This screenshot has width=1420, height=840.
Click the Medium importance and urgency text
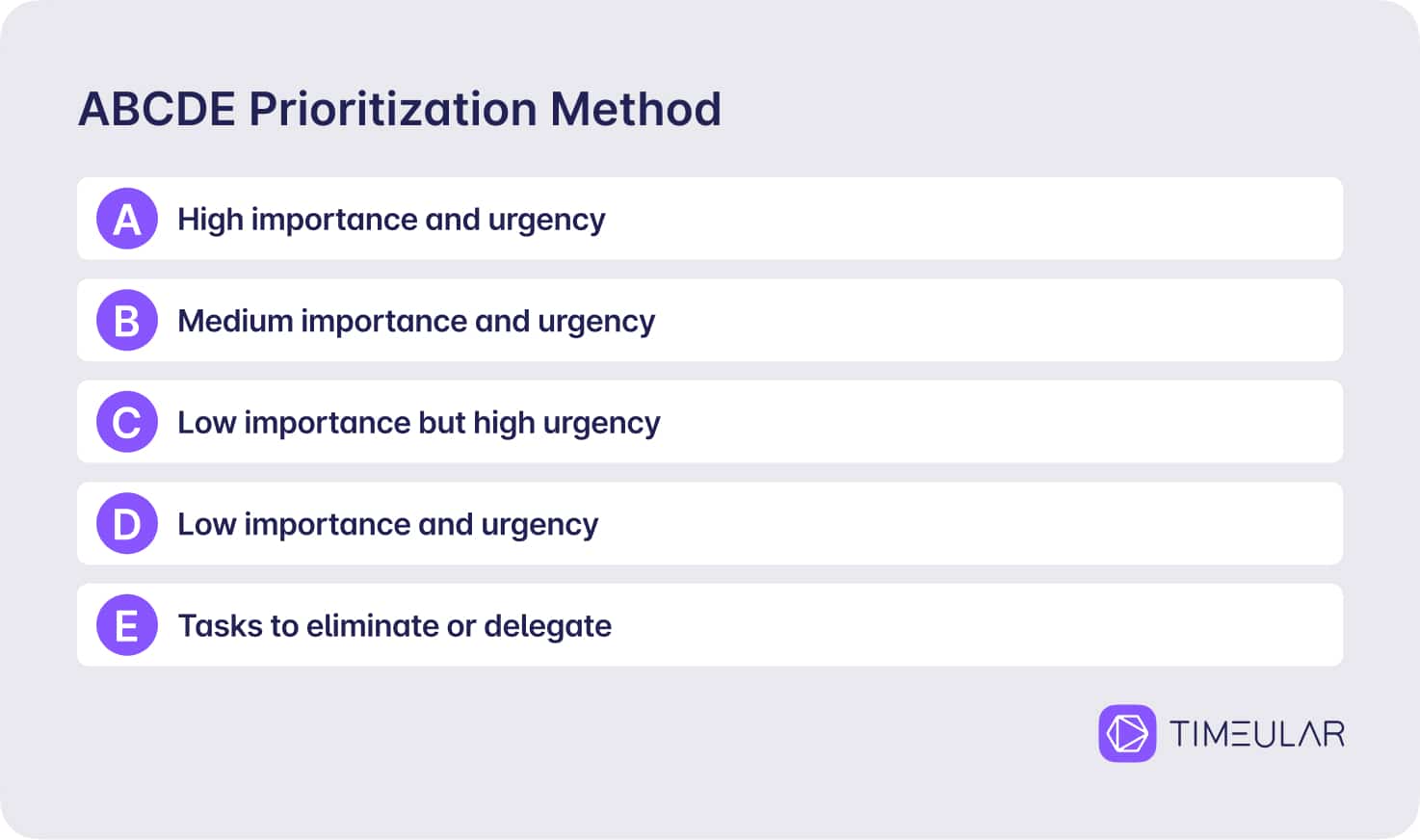click(416, 321)
